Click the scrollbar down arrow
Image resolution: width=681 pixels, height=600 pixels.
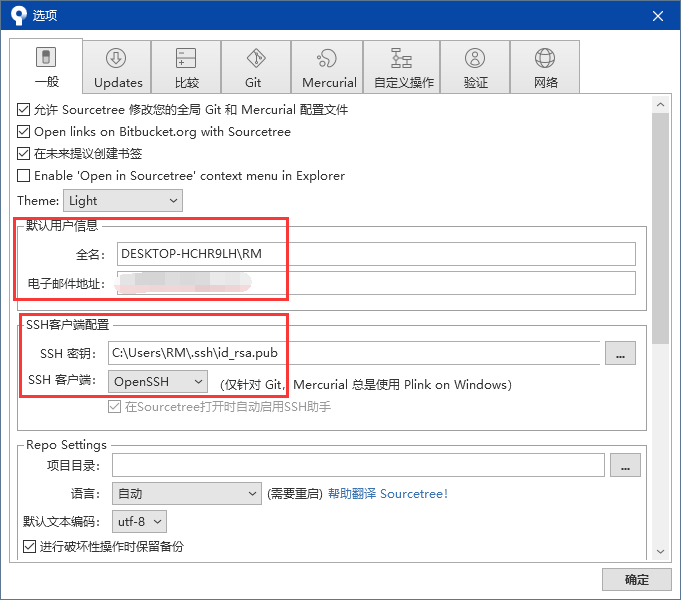point(661,551)
